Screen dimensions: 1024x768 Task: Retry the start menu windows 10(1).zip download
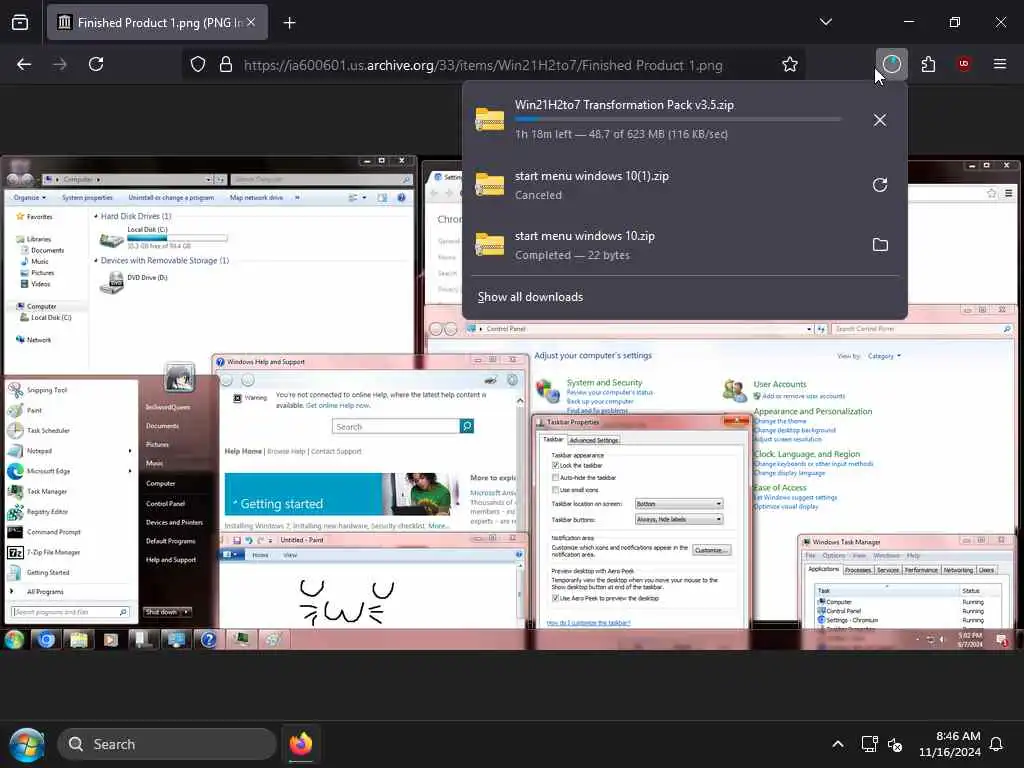coord(880,185)
